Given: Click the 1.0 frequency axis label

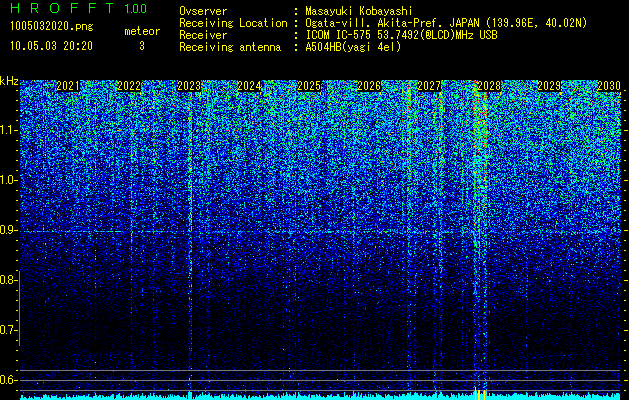Looking at the screenshot, I should click(x=8, y=180).
